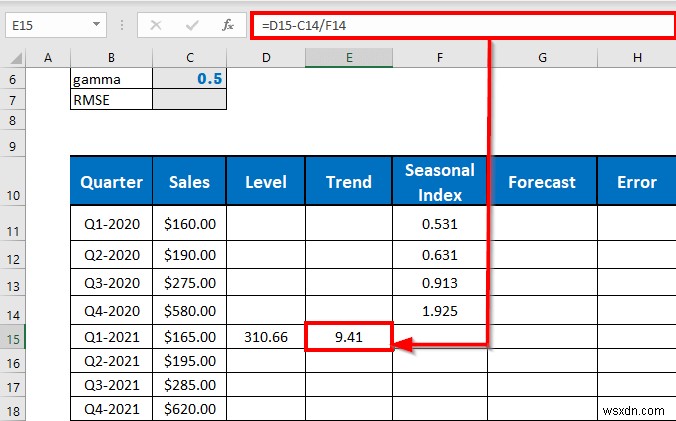Image resolution: width=676 pixels, height=421 pixels.
Task: Select the Q1-2021 cell
Action: coord(111,337)
